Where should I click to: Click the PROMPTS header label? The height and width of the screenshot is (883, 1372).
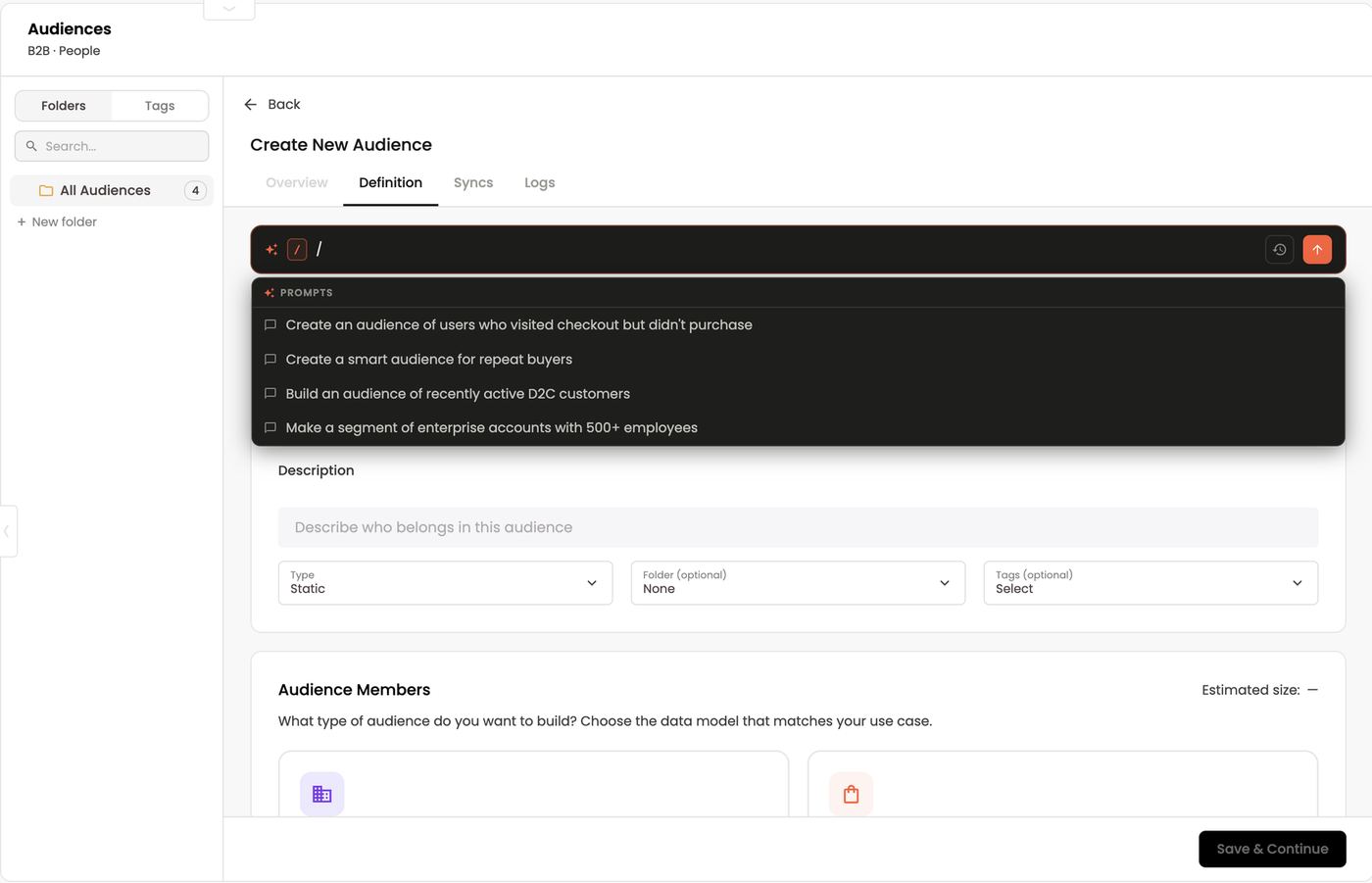306,293
